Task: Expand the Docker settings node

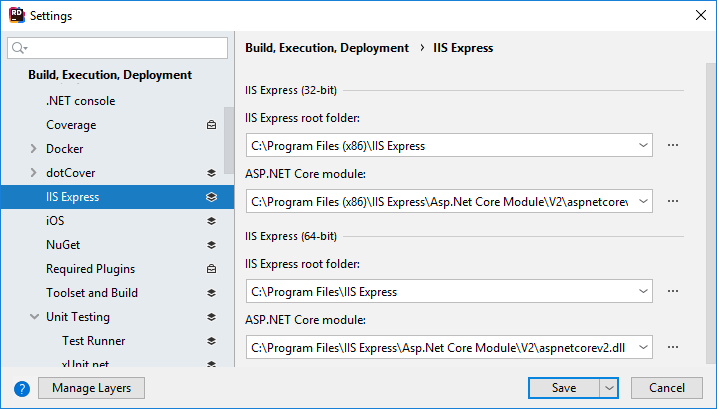Action: tap(35, 149)
